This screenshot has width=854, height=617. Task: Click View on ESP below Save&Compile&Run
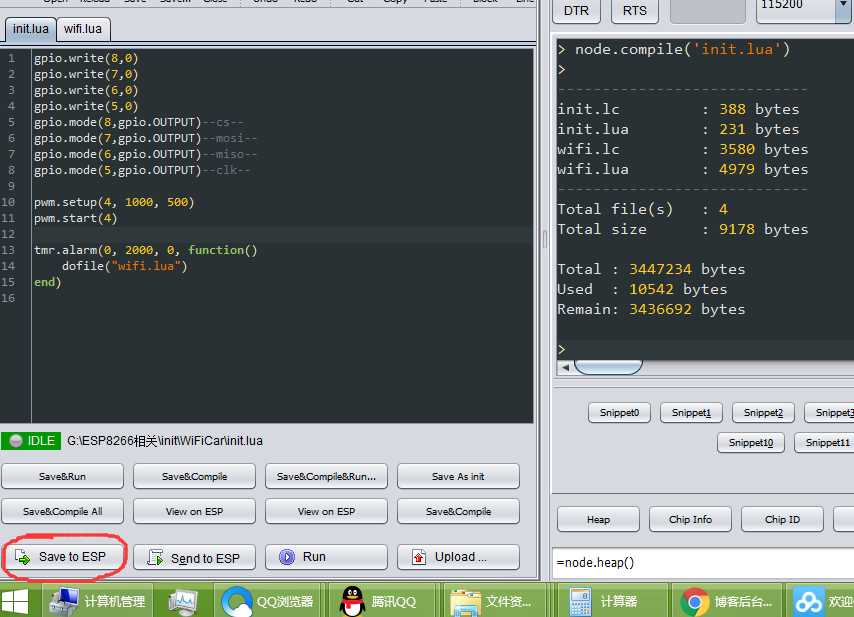point(326,511)
